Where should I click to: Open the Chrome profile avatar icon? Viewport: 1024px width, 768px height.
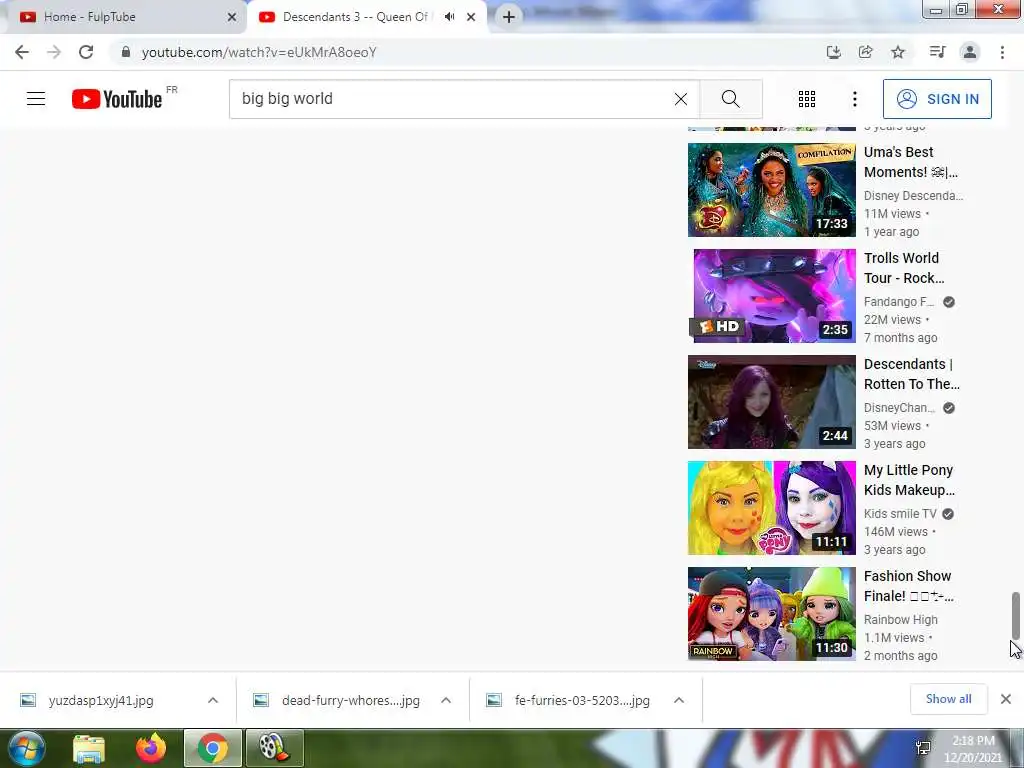click(970, 52)
